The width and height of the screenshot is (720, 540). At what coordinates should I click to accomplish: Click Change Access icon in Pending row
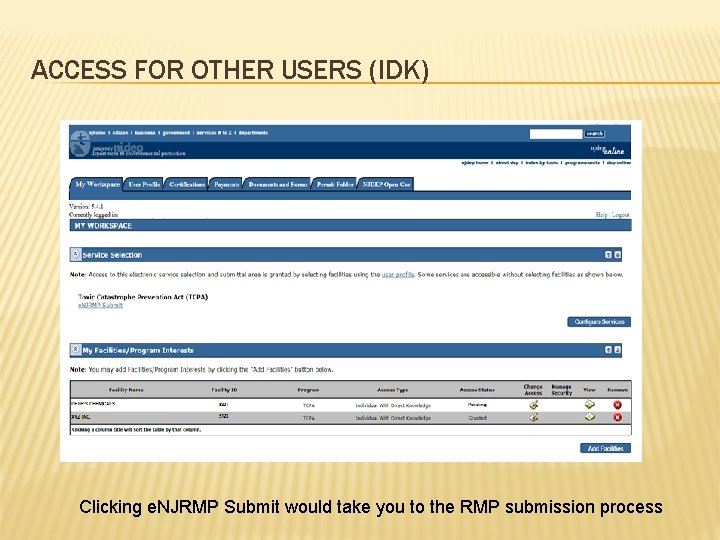click(x=533, y=405)
